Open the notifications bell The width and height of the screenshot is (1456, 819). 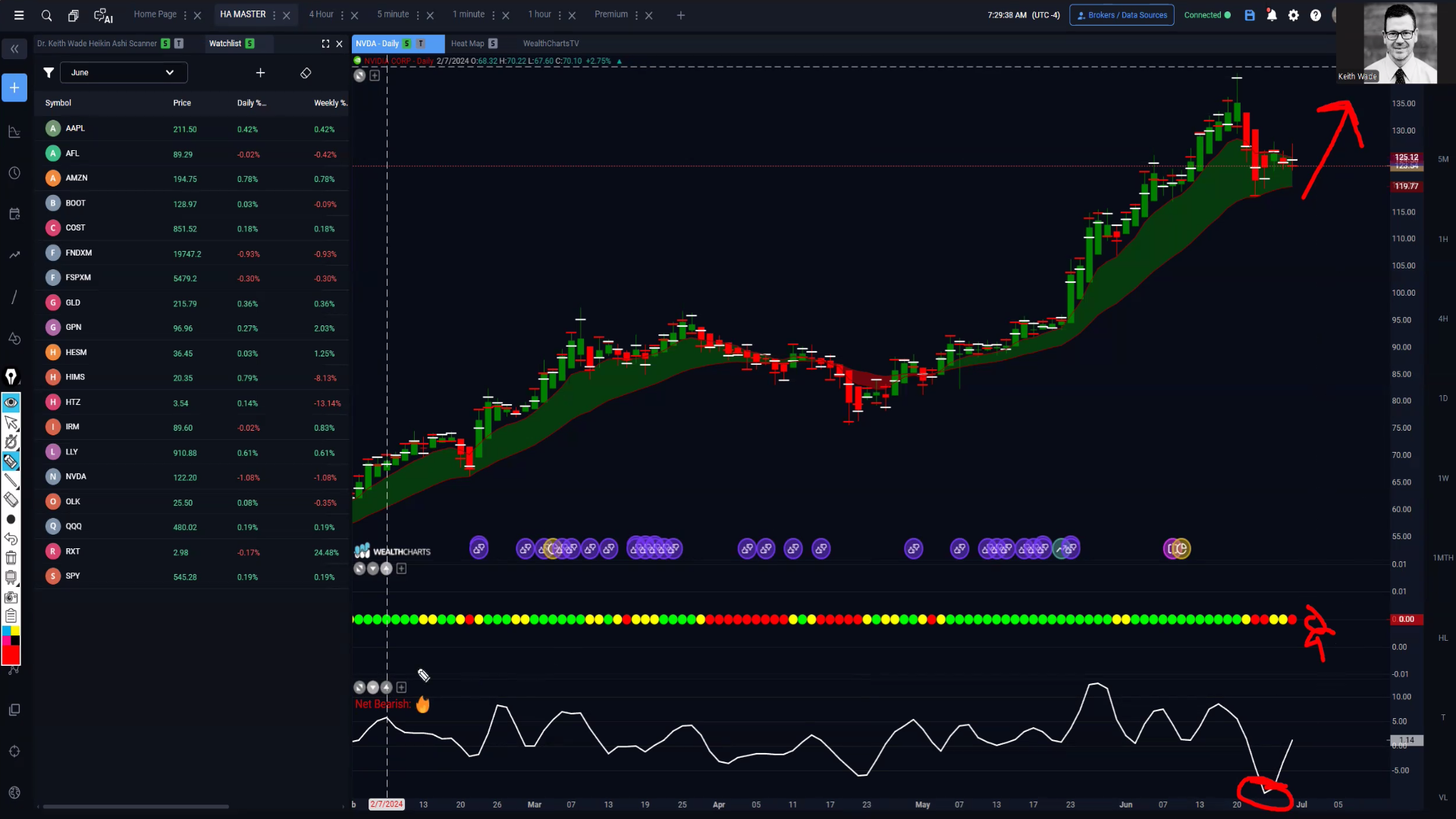click(x=1272, y=15)
